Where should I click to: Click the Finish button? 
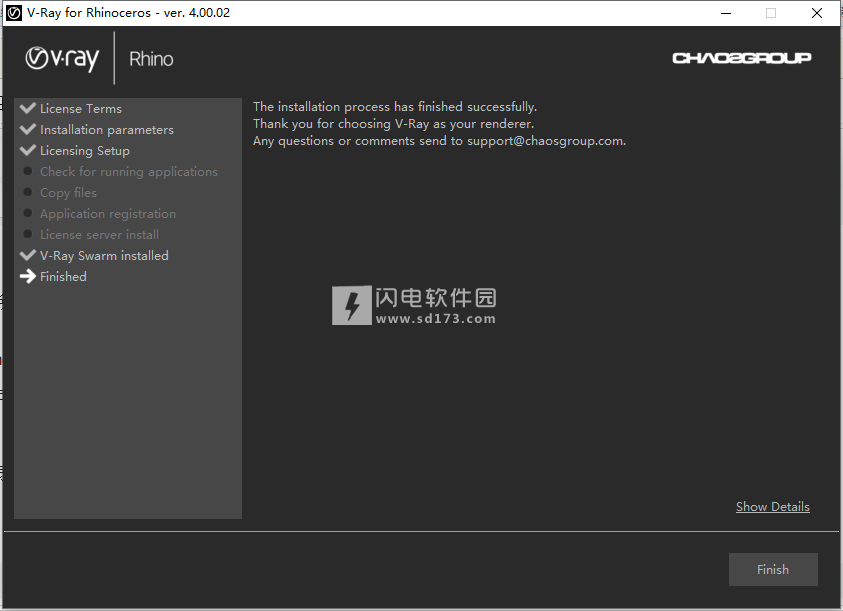[x=773, y=570]
